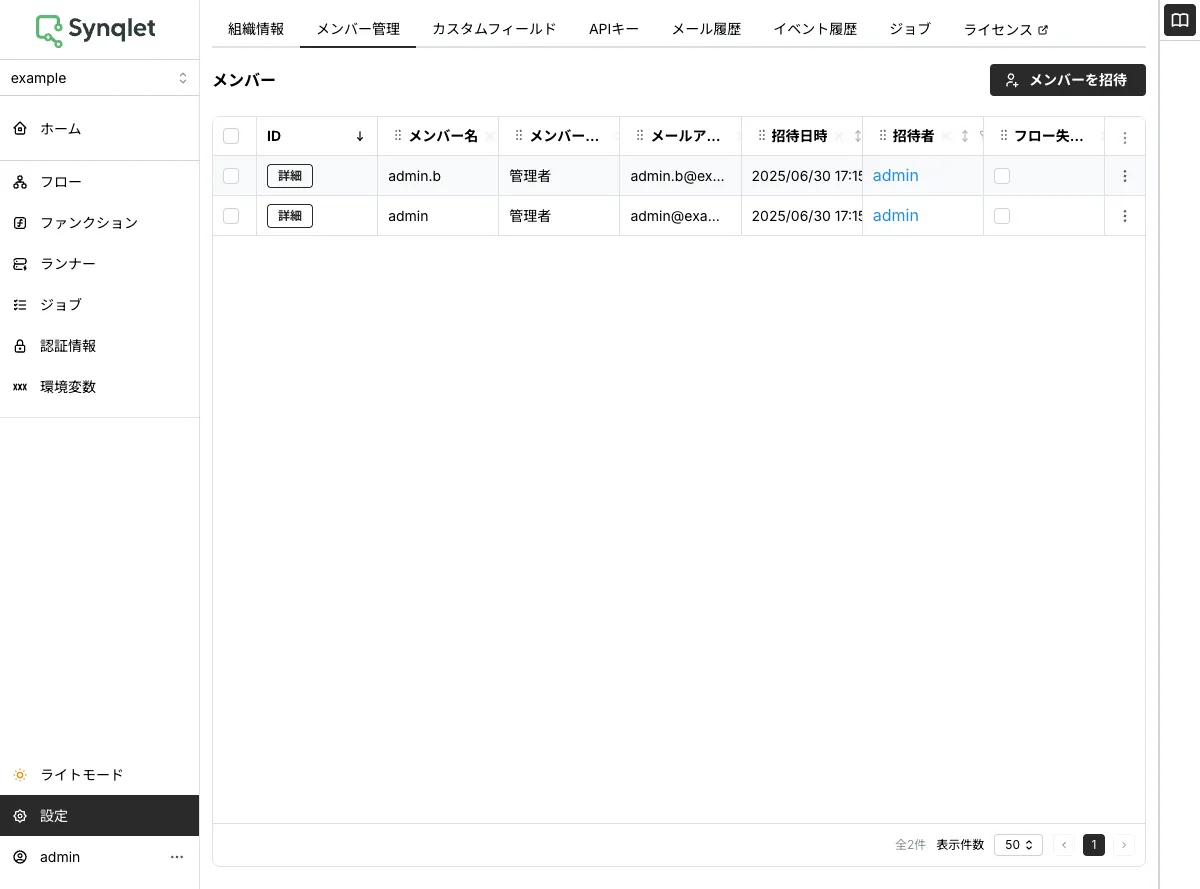Click admin inviter link in admin.b row

[895, 175]
